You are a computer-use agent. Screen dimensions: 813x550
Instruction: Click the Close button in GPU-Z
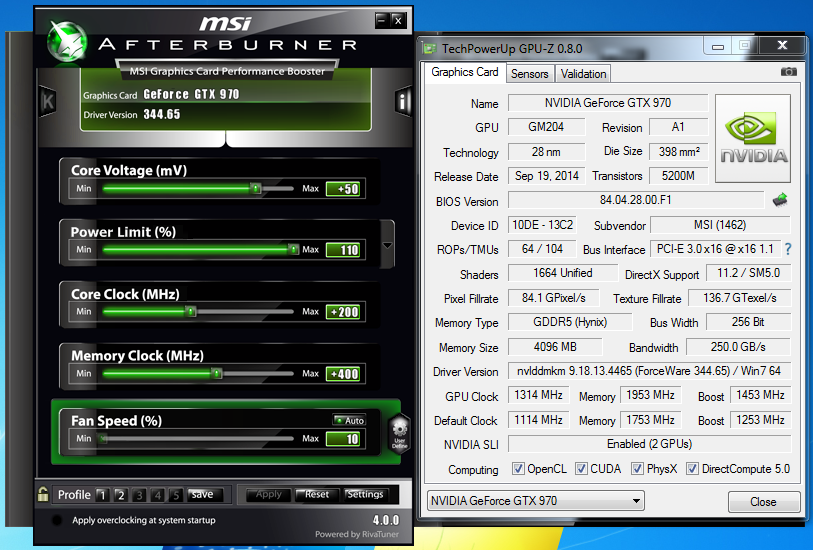(x=764, y=502)
